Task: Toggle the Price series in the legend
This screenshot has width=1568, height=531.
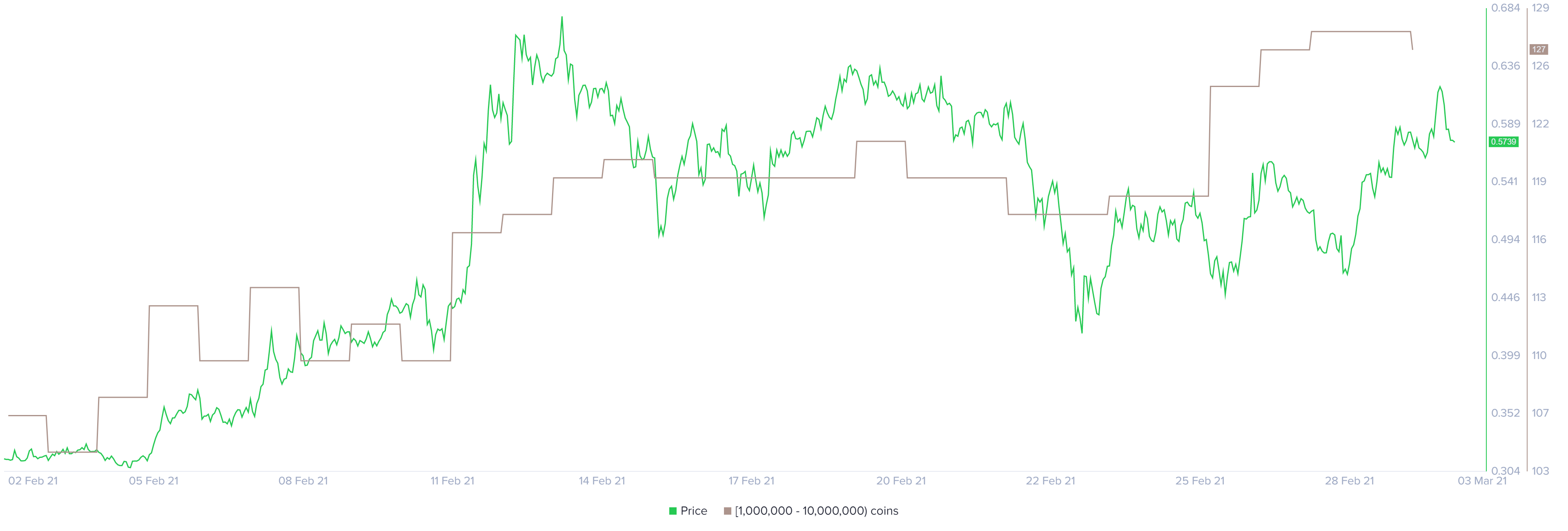Action: point(688,511)
